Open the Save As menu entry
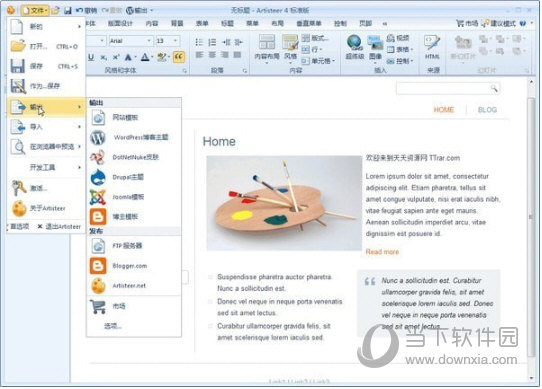This screenshot has height=389, width=542. [46, 86]
